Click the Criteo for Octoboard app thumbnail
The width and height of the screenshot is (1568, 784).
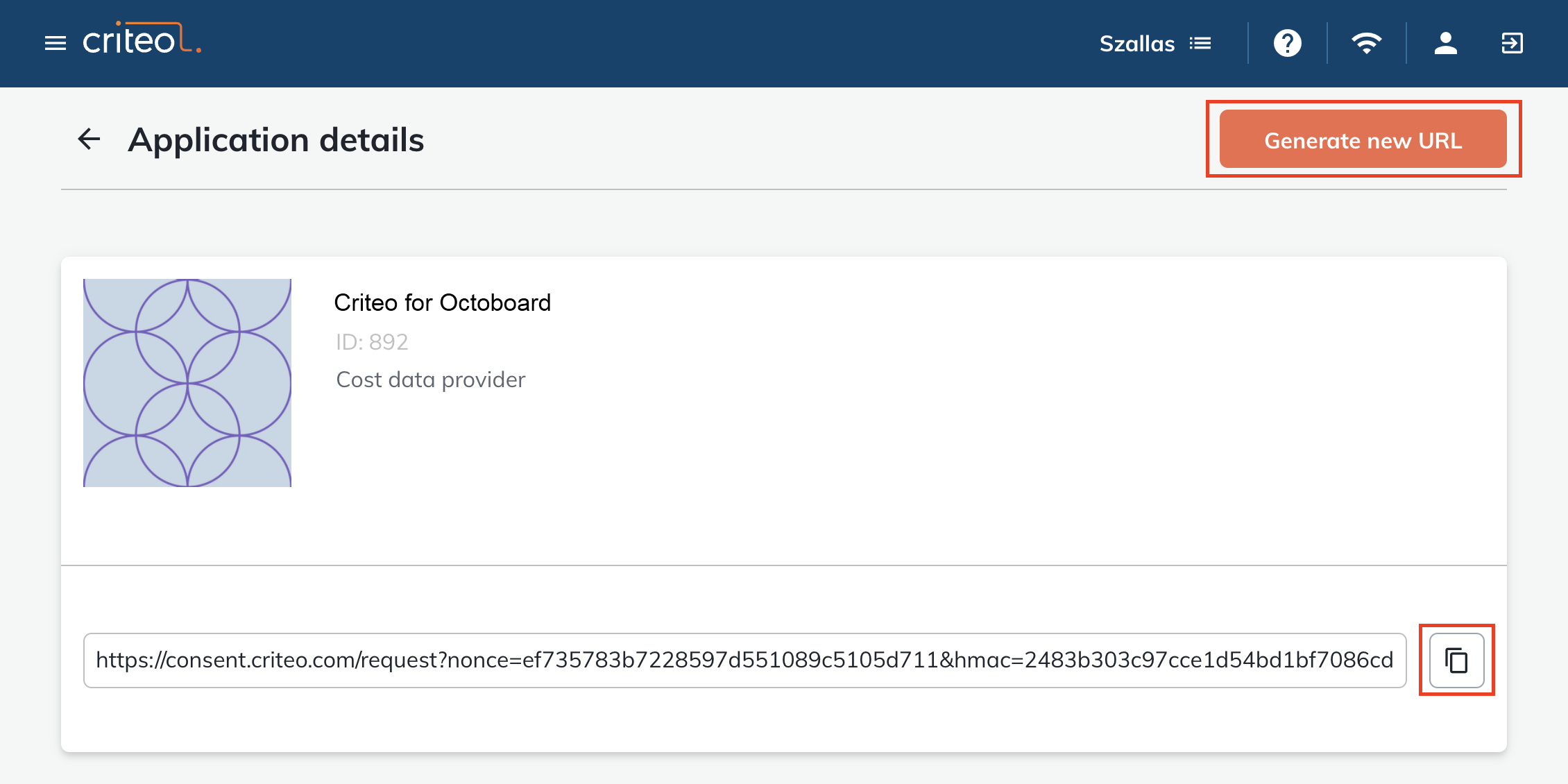(x=187, y=382)
